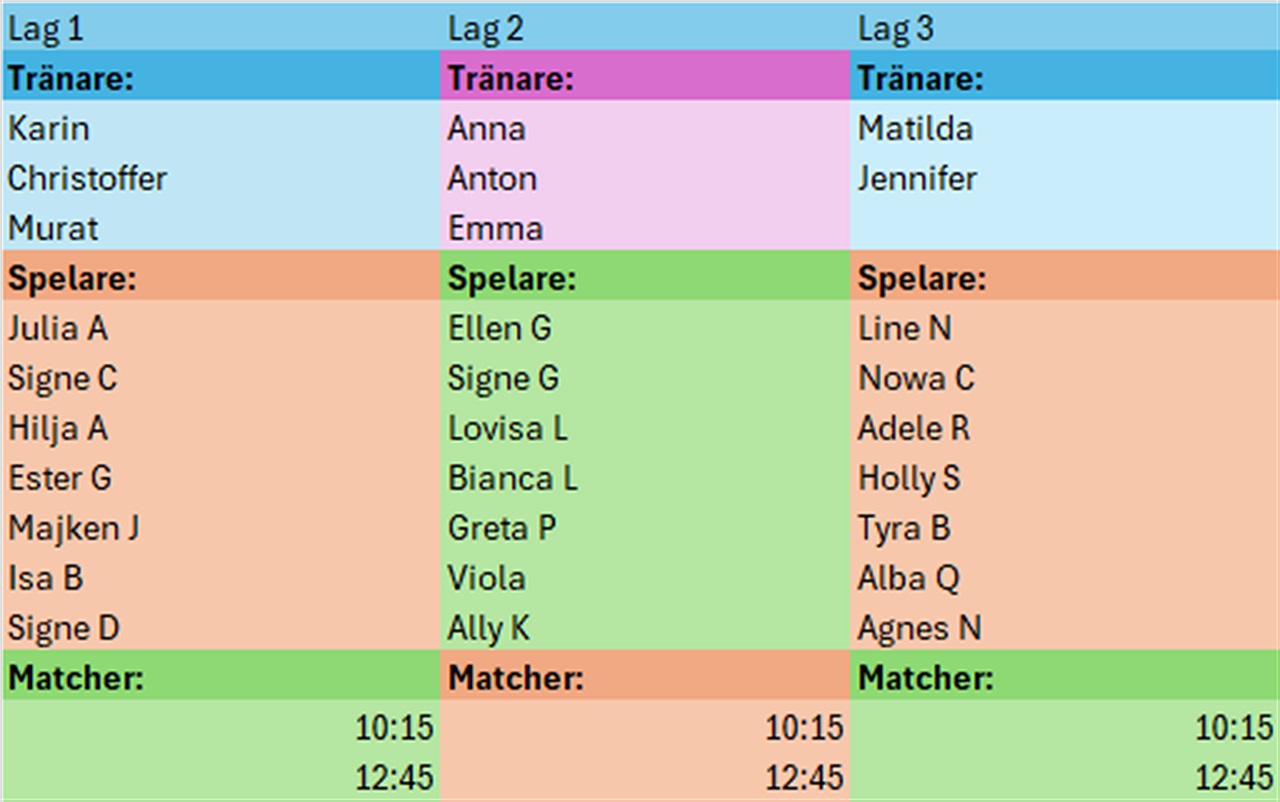
Task: Click the pink Tränare cell under Lag 2
Action: 645,77
